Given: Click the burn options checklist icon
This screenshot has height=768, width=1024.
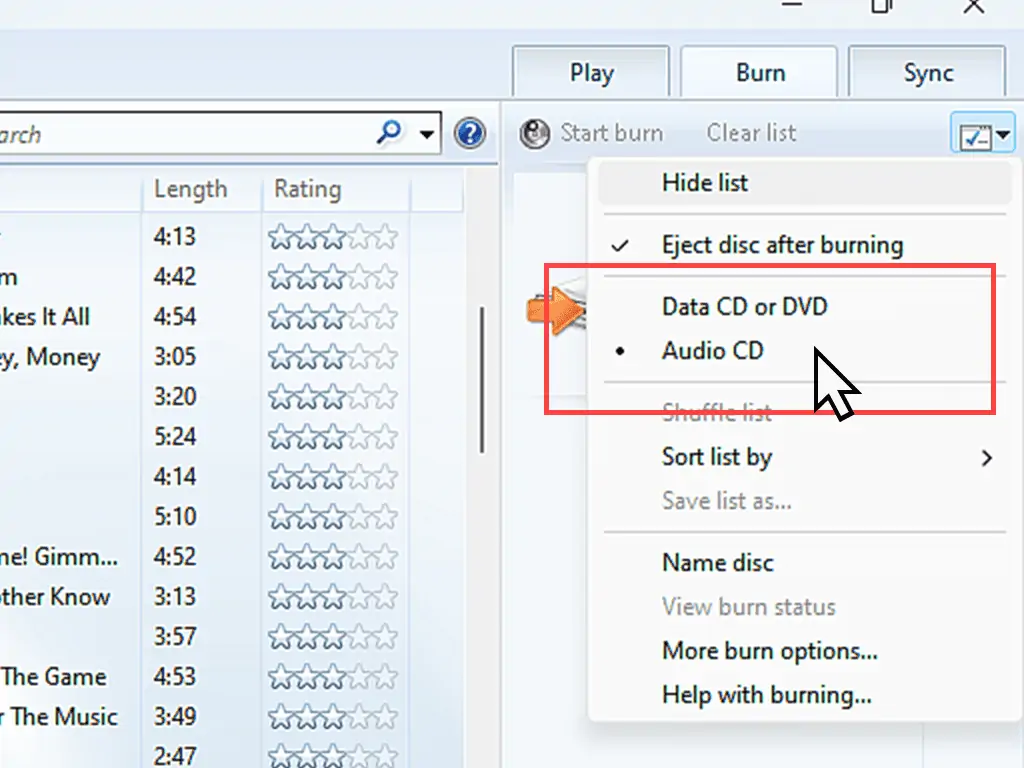Looking at the screenshot, I should click(x=974, y=133).
